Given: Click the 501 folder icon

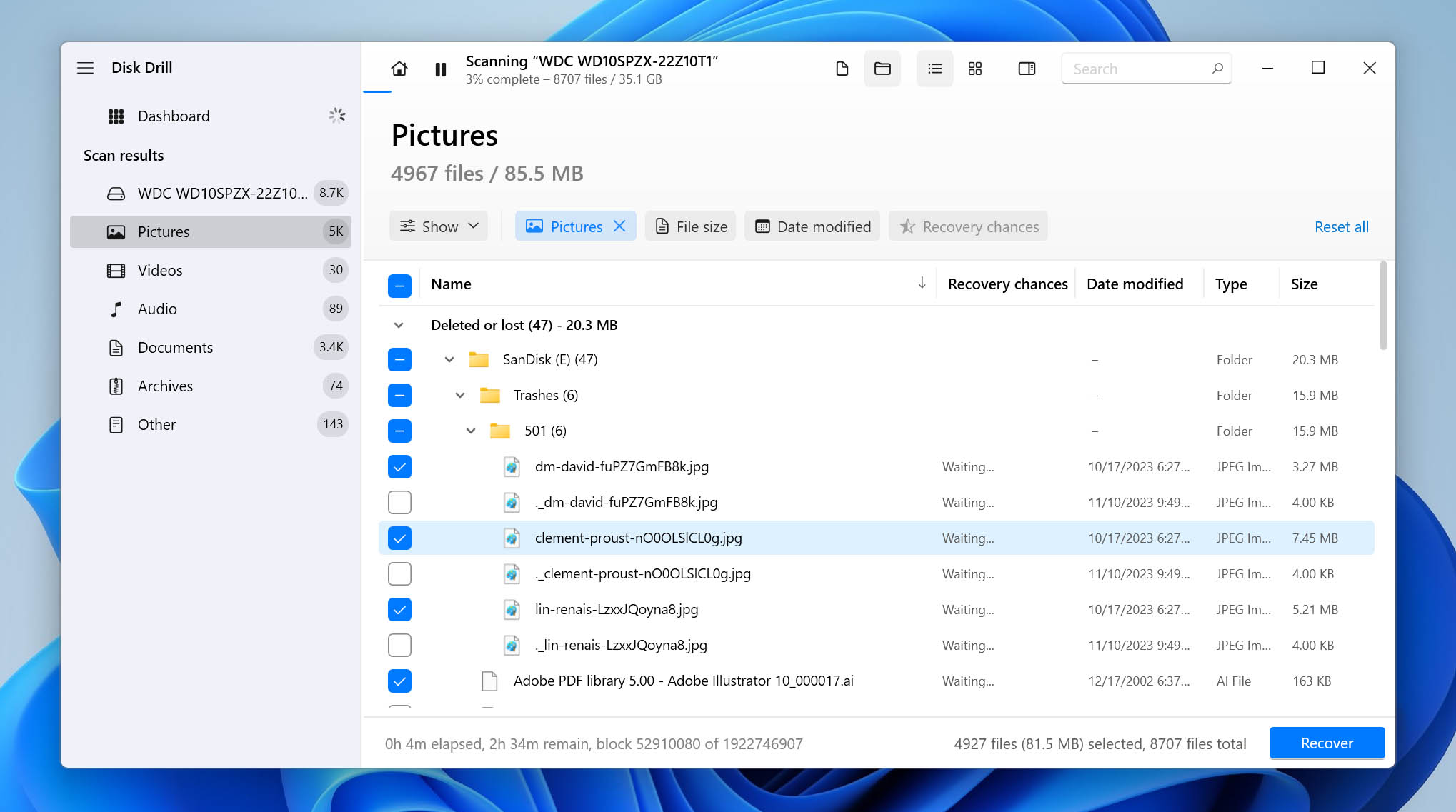Looking at the screenshot, I should point(500,431).
